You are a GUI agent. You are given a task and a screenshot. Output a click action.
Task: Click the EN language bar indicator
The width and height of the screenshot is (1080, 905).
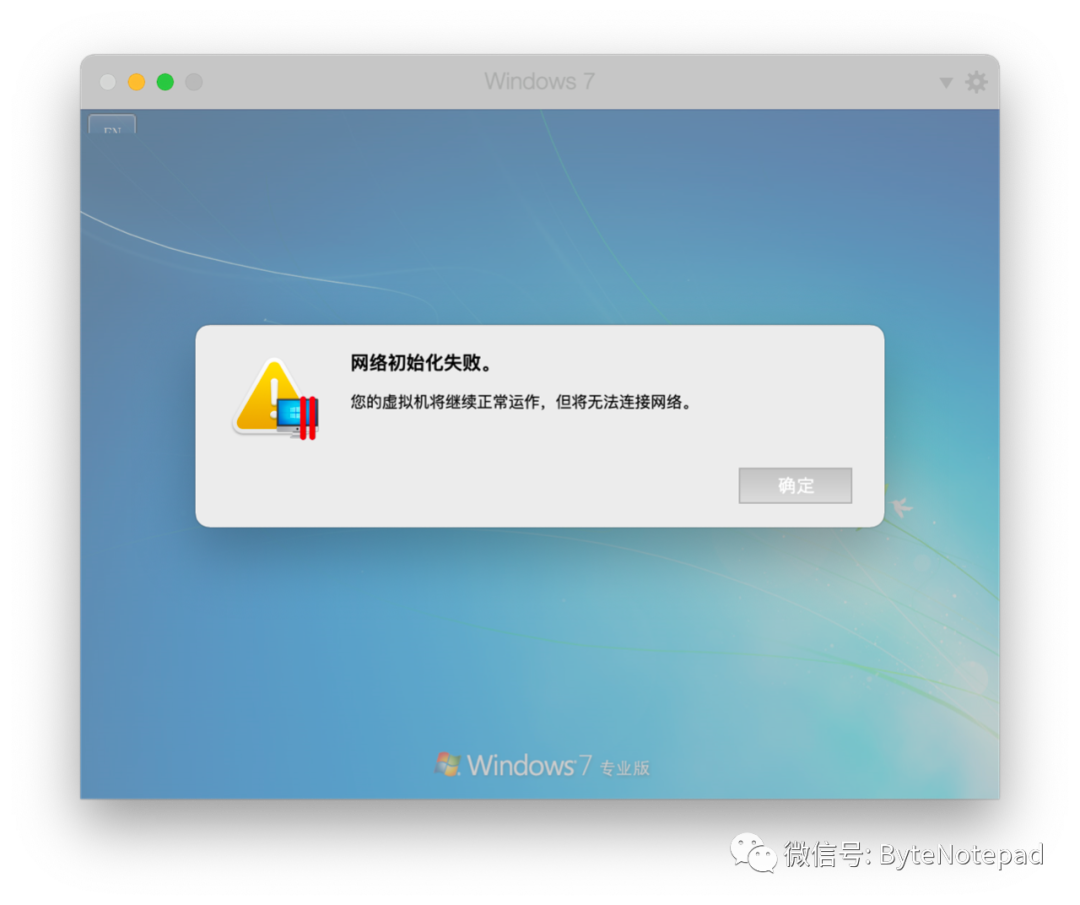point(112,125)
